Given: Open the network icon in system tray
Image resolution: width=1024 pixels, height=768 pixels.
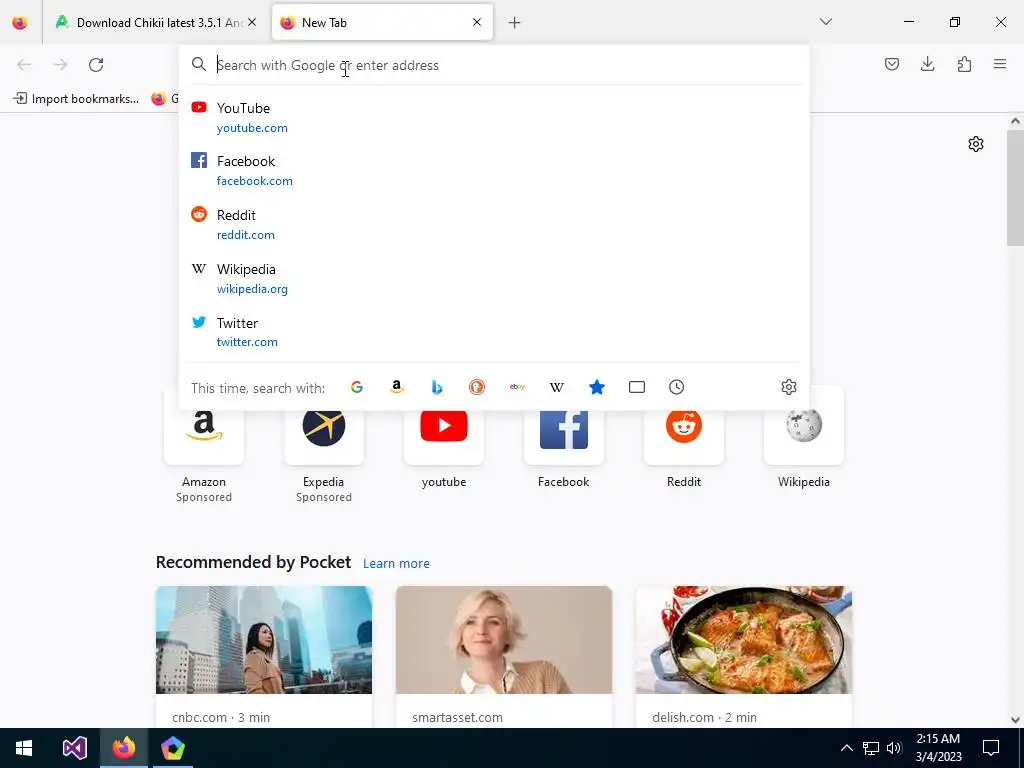Looking at the screenshot, I should point(871,748).
